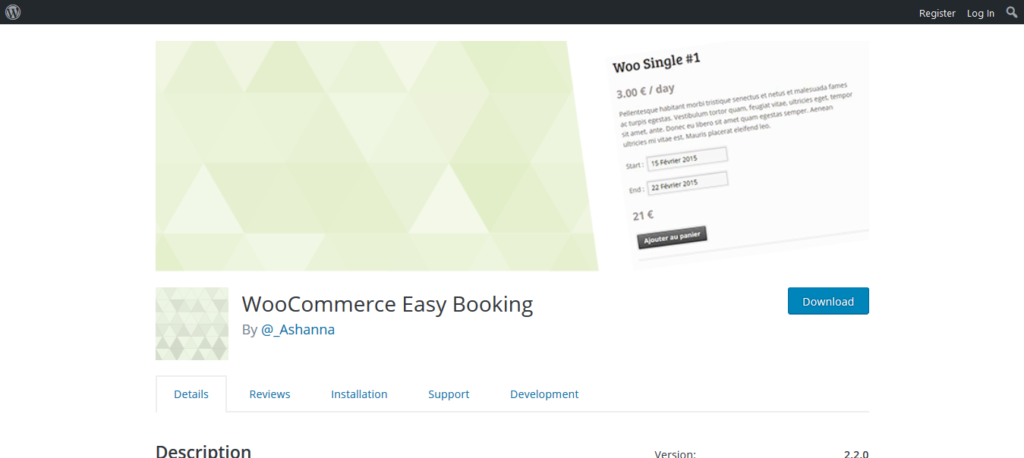Click the plugin banner image

click(512, 156)
